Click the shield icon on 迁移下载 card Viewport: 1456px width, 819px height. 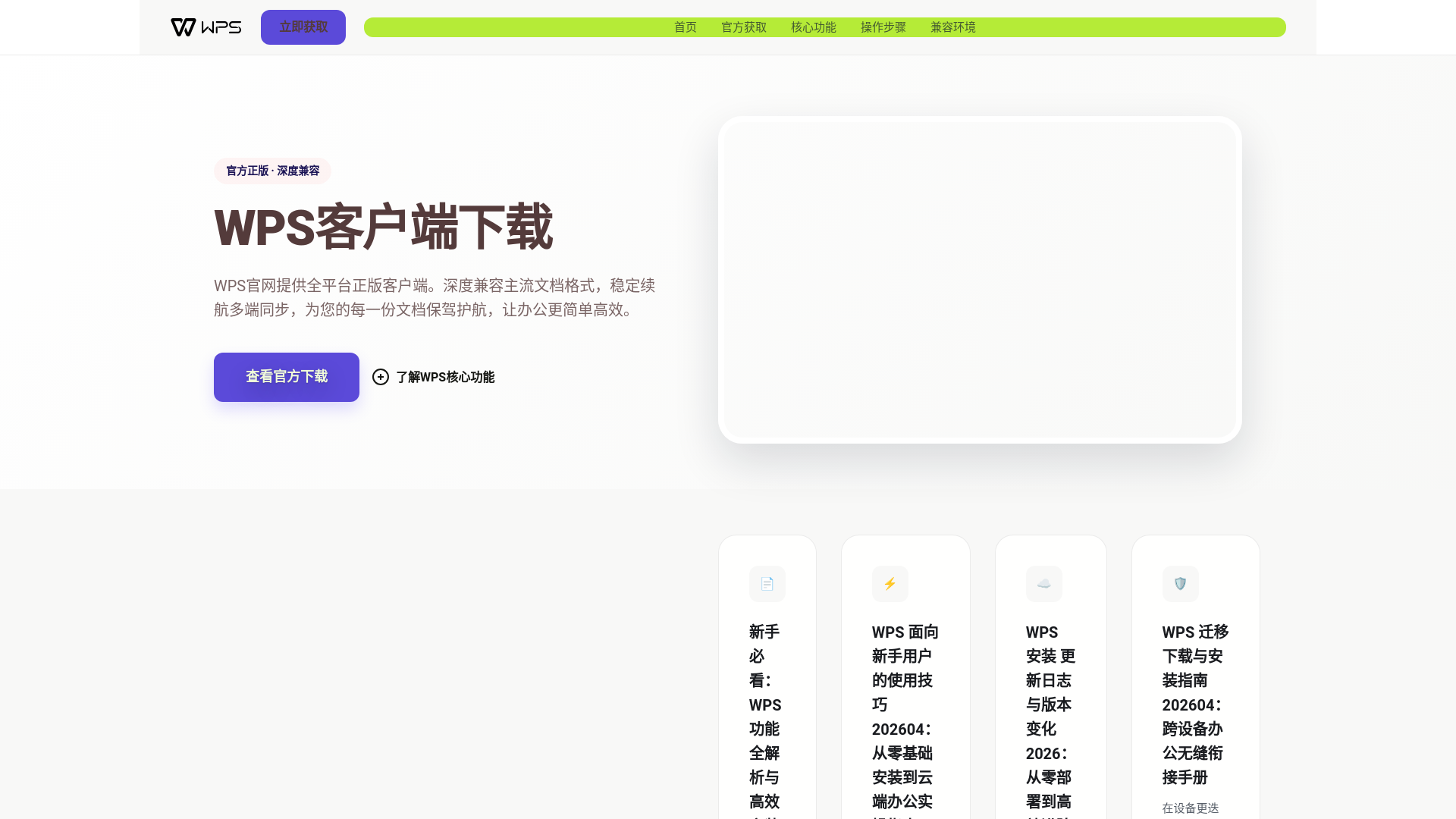point(1181,584)
